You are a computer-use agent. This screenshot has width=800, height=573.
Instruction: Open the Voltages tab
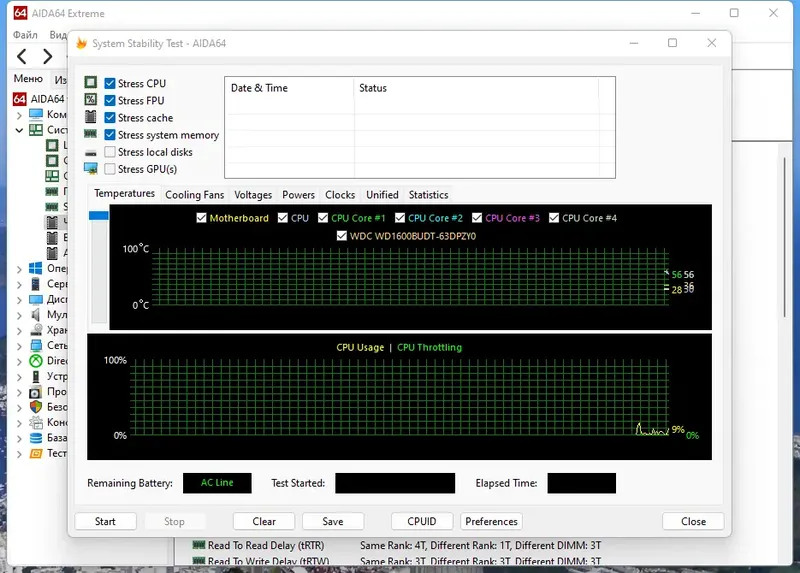click(253, 195)
